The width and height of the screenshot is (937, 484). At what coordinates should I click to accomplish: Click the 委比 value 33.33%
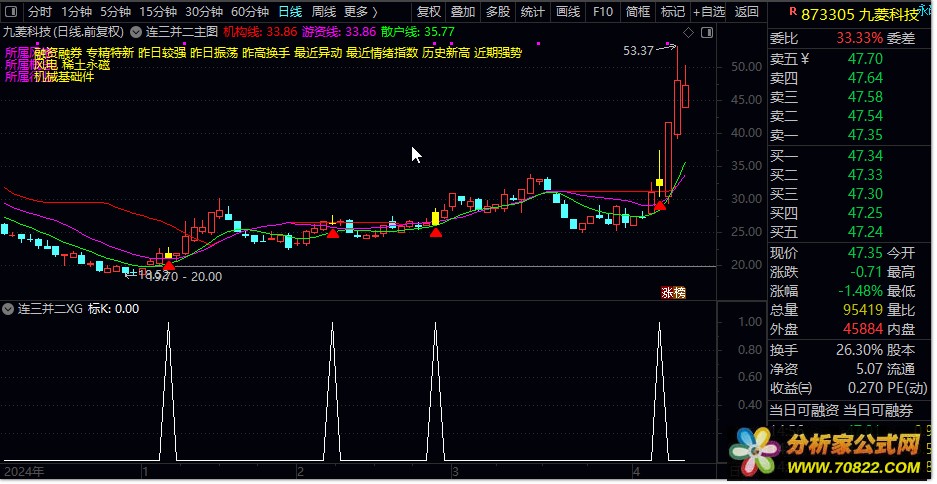pyautogui.click(x=859, y=39)
